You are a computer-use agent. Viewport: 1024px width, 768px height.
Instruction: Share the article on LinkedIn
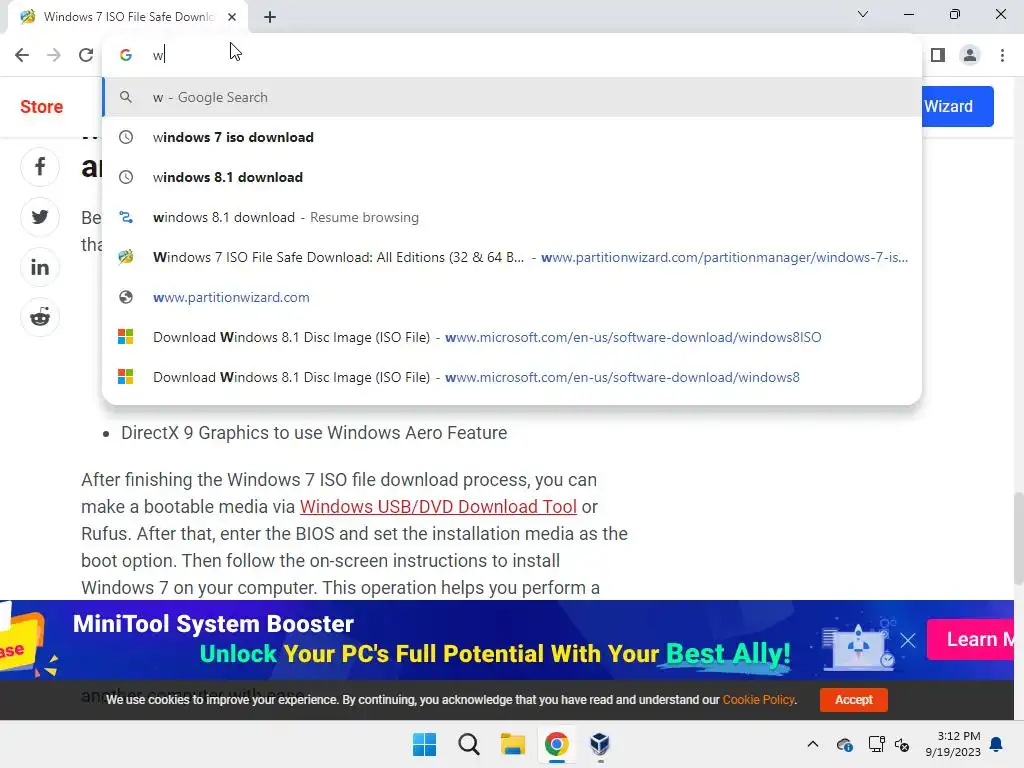pyautogui.click(x=40, y=267)
